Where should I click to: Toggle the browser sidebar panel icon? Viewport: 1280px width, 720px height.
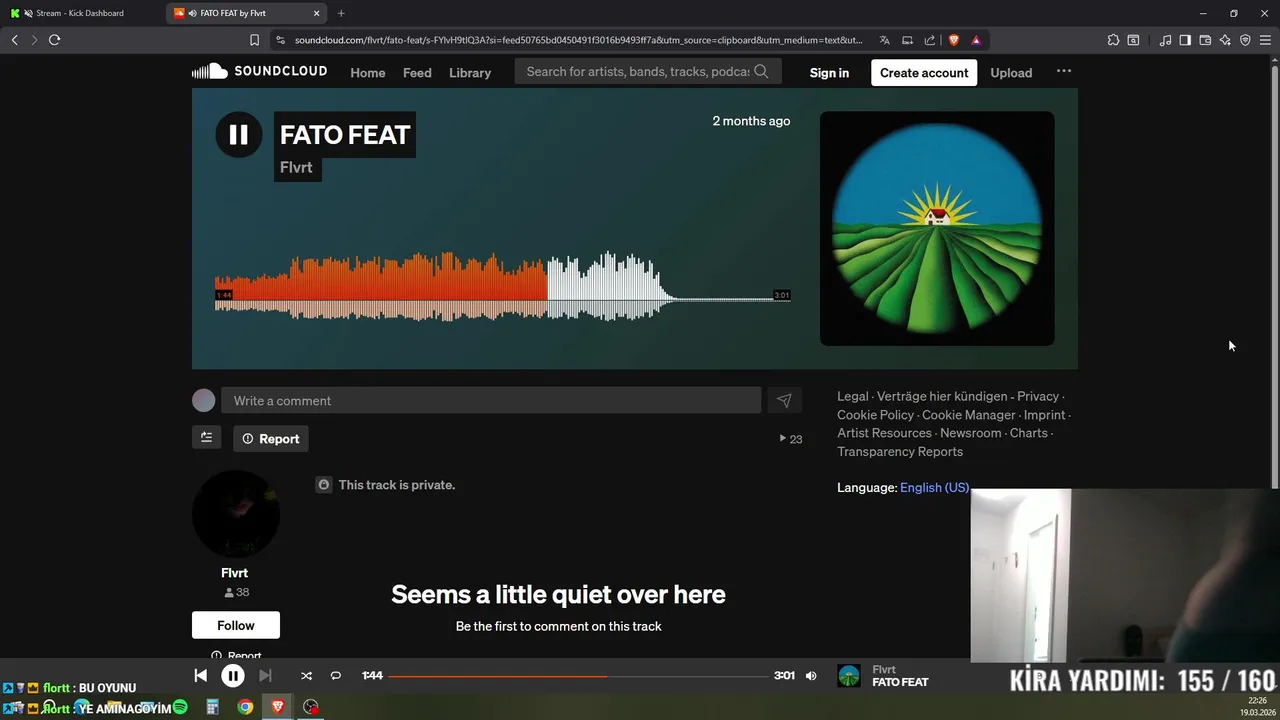click(1185, 40)
